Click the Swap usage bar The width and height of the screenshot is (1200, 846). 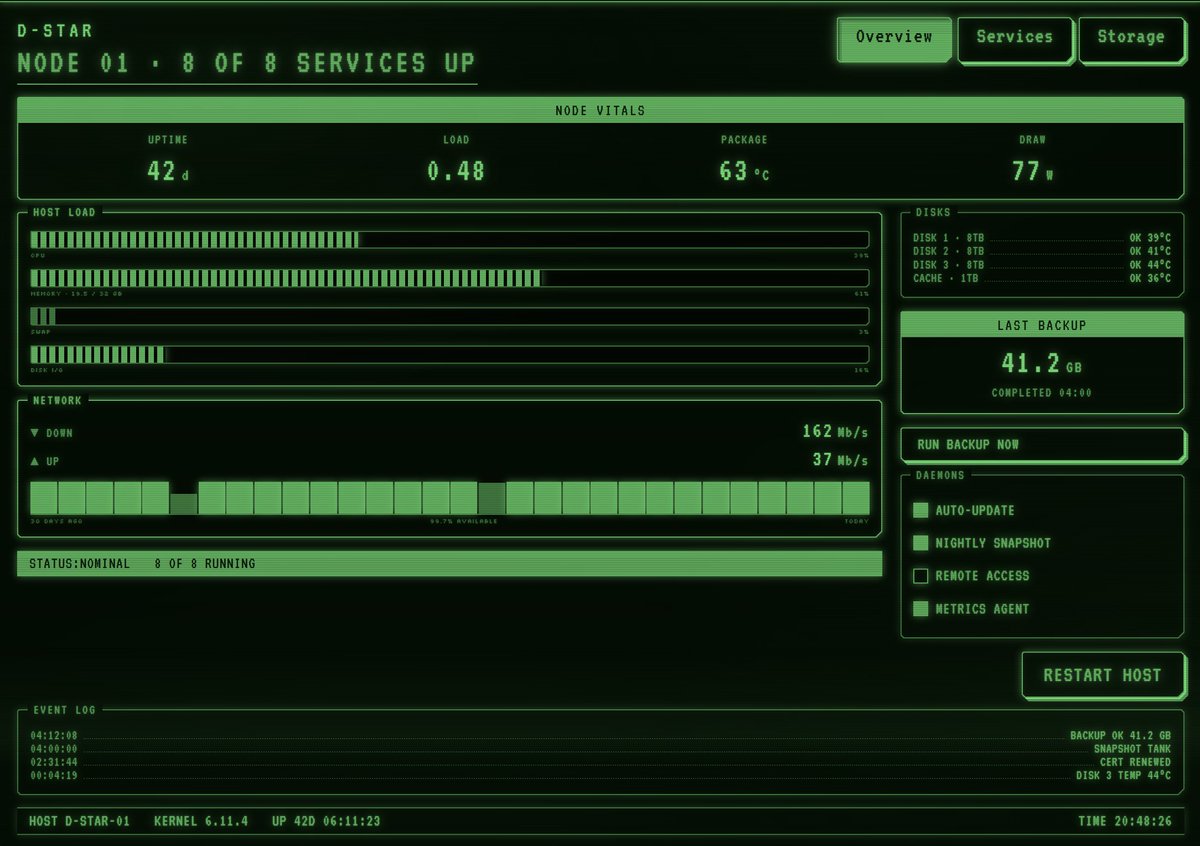coord(449,316)
